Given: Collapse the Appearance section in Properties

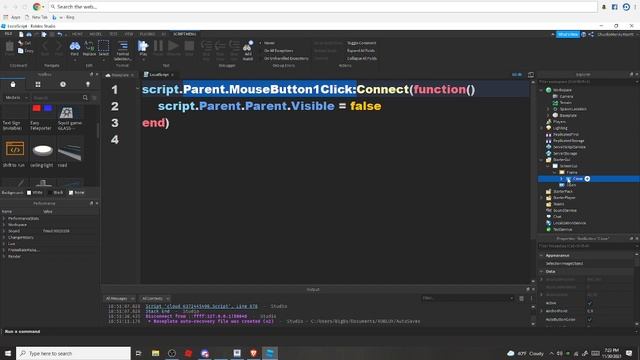Looking at the screenshot, I should click(542, 256).
